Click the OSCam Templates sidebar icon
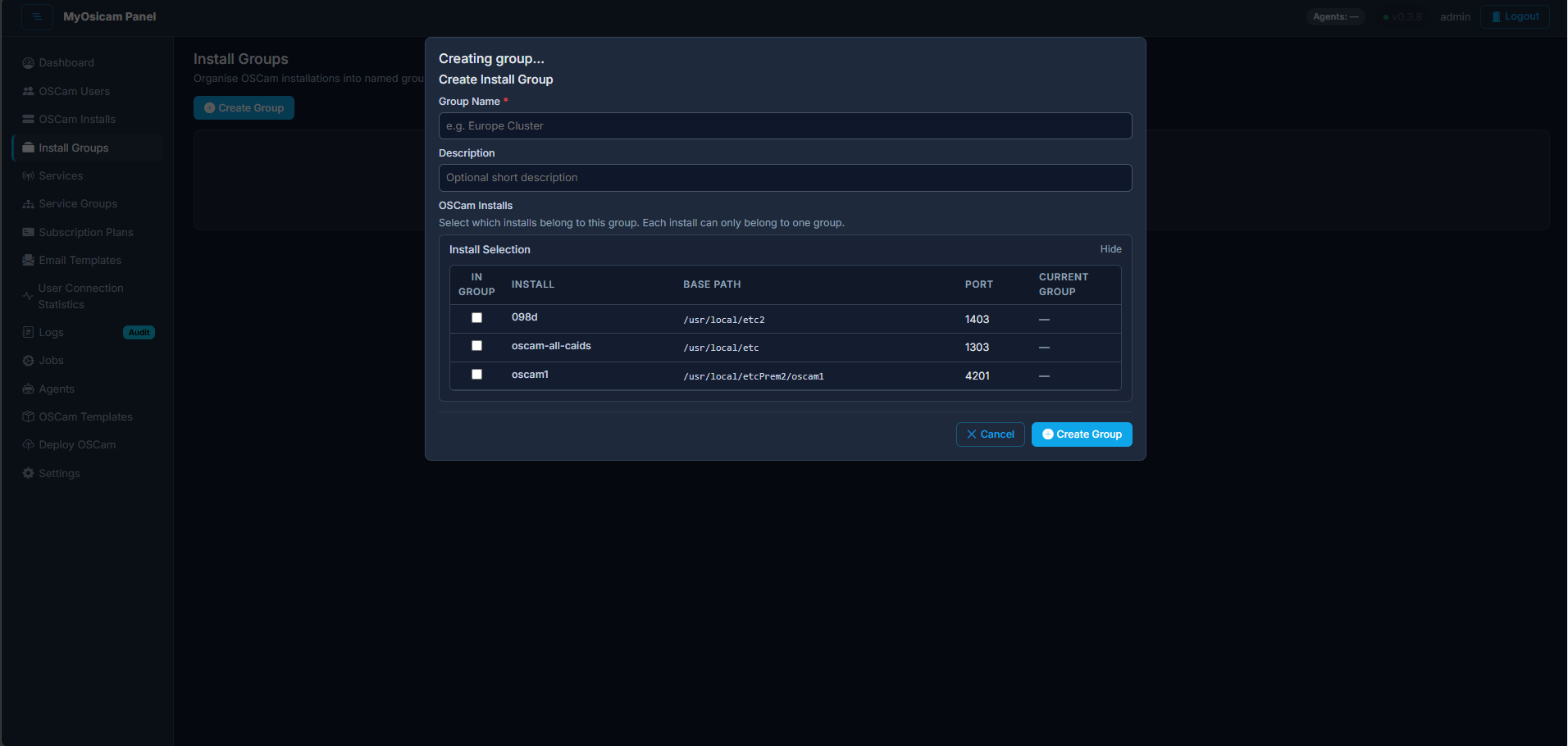This screenshot has height=746, width=1568. [x=28, y=416]
